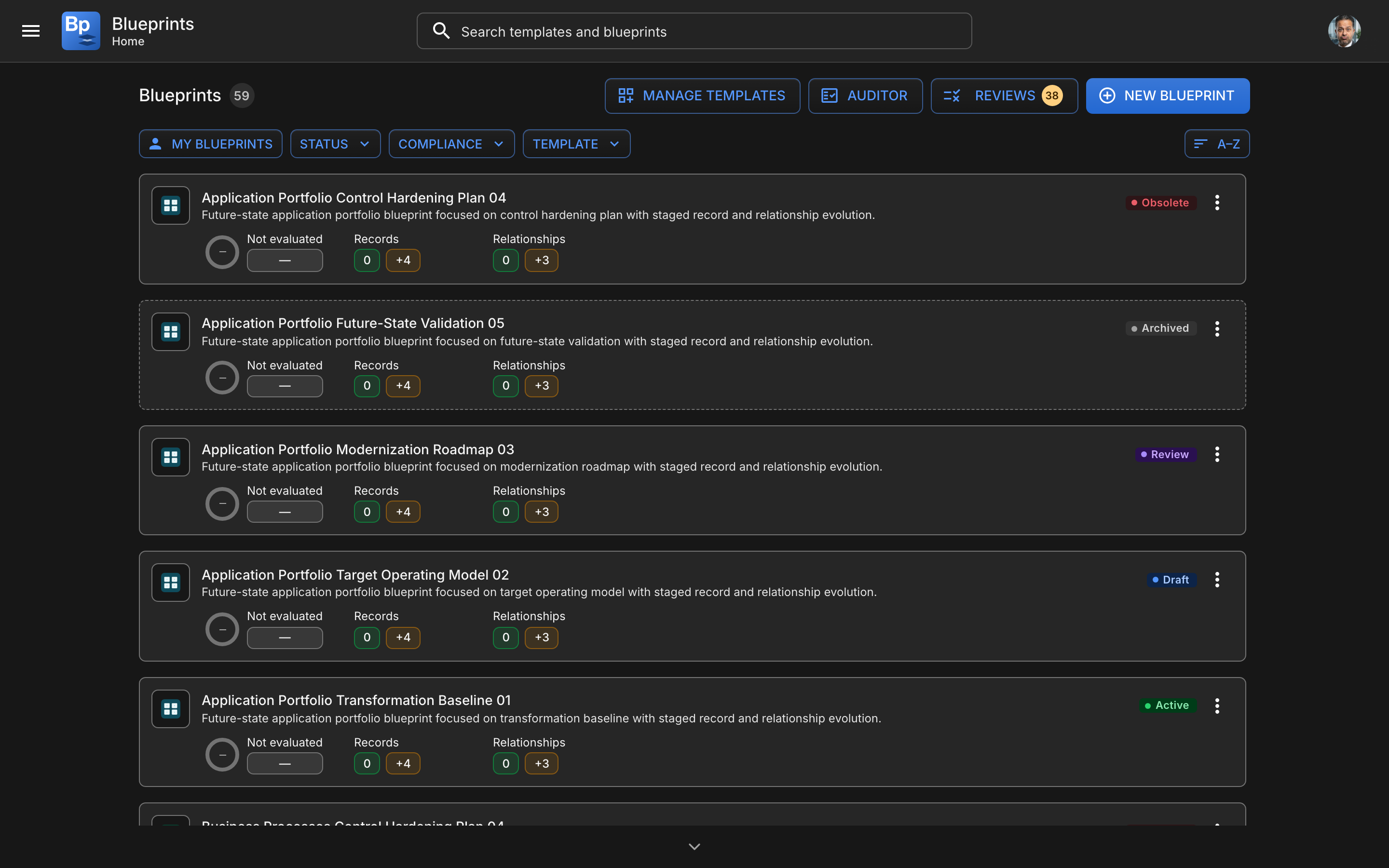This screenshot has width=1389, height=868.
Task: Open kebab menu for Modernization Roadmap 03
Action: click(1217, 454)
